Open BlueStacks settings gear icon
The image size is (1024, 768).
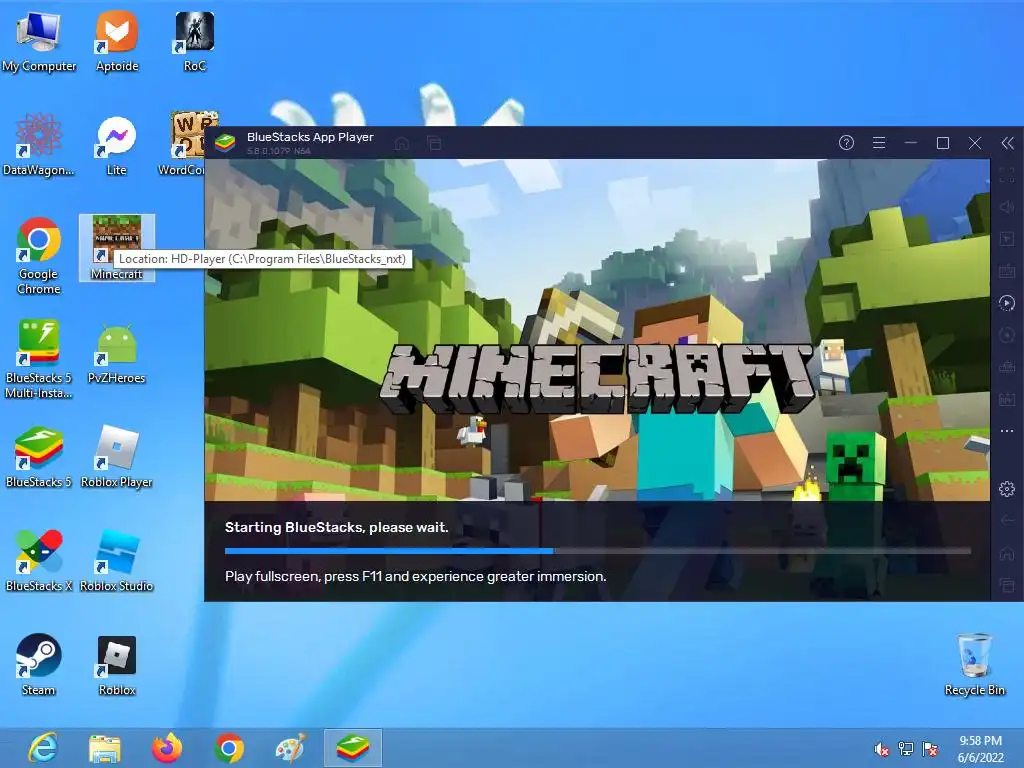[1006, 488]
